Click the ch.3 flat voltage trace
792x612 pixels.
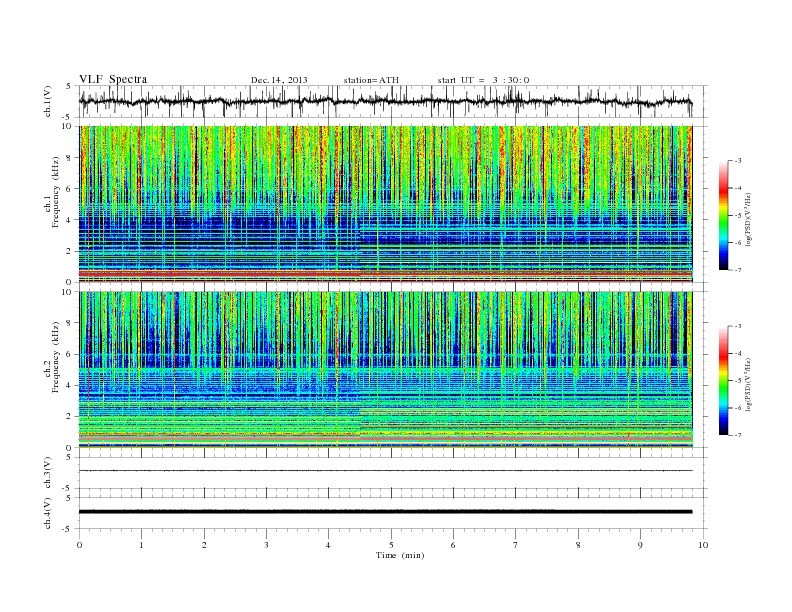385,471
